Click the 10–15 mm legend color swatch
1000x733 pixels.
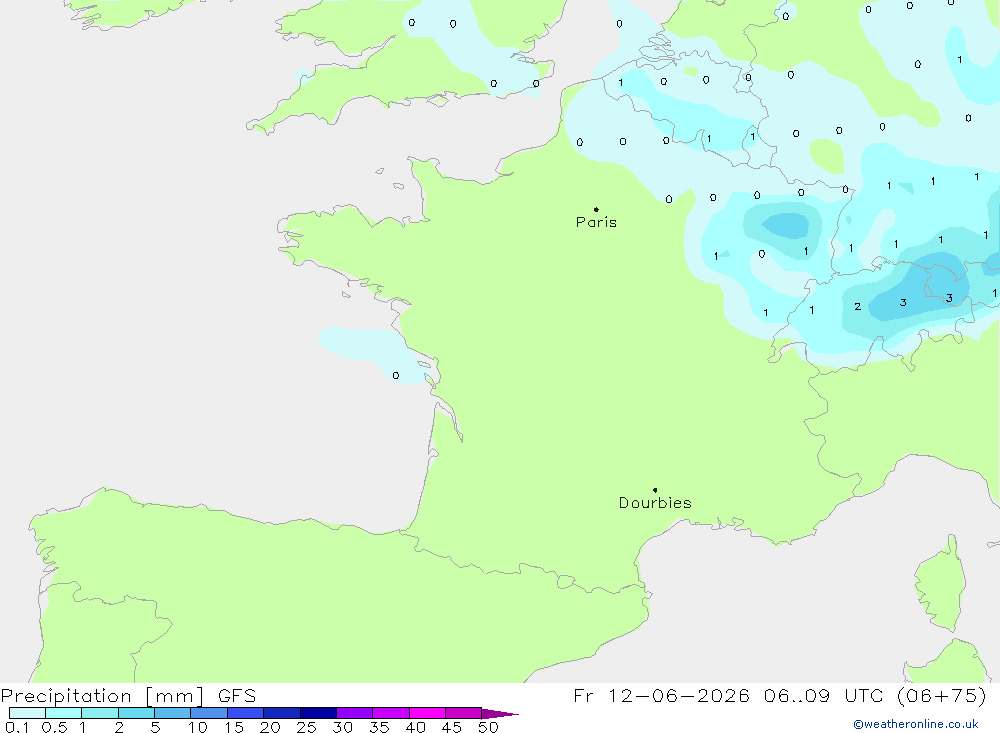(x=209, y=713)
